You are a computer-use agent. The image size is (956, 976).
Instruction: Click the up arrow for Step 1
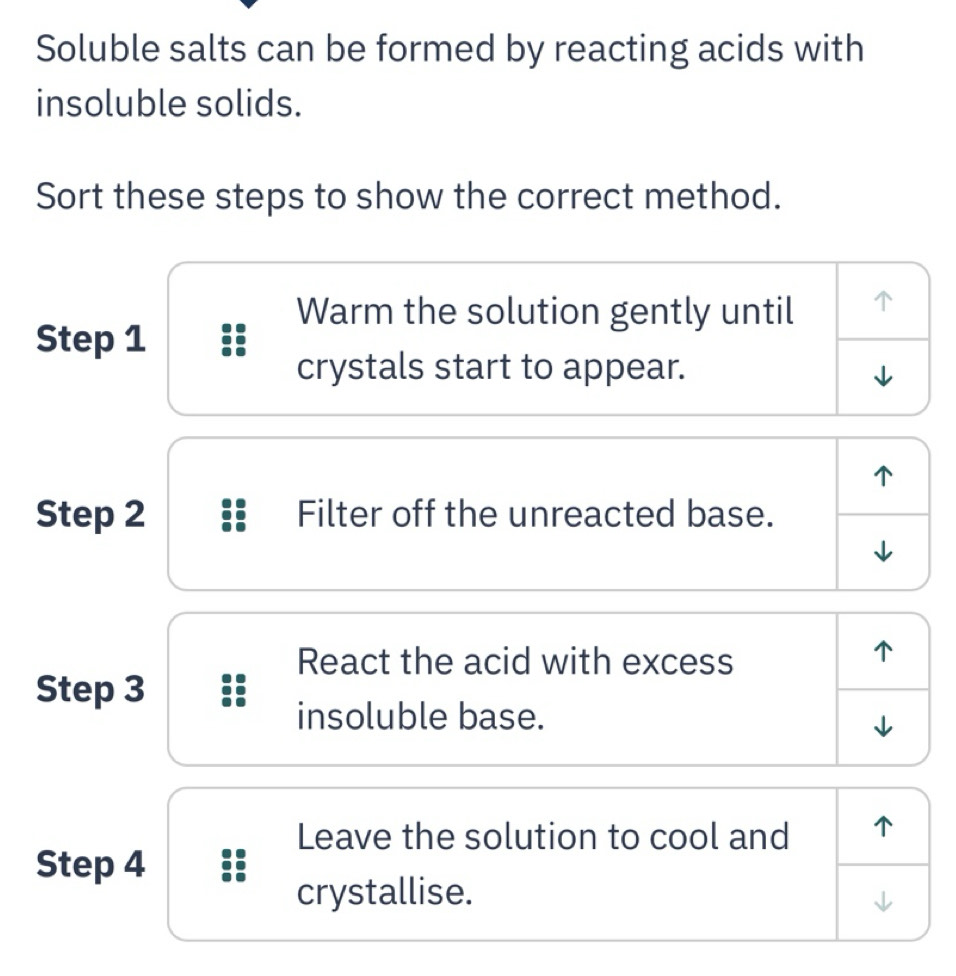(883, 301)
